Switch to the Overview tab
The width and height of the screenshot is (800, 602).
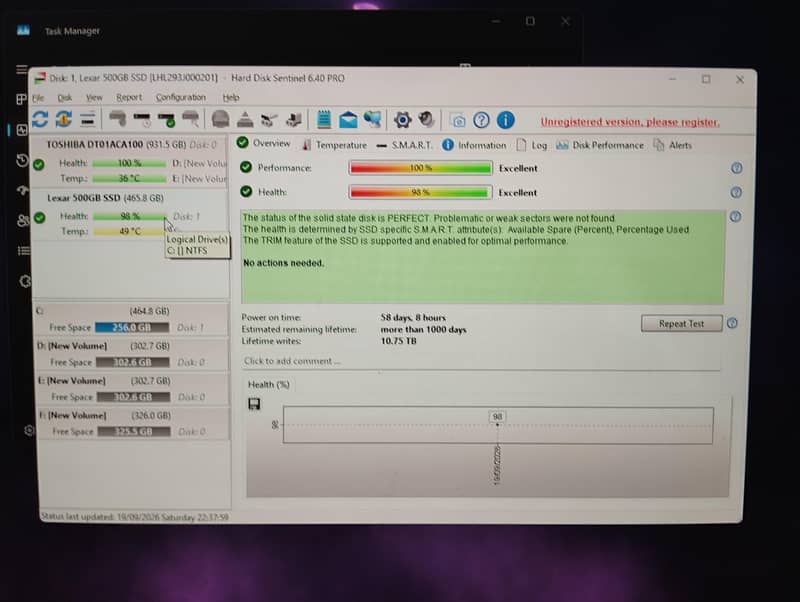tap(264, 143)
